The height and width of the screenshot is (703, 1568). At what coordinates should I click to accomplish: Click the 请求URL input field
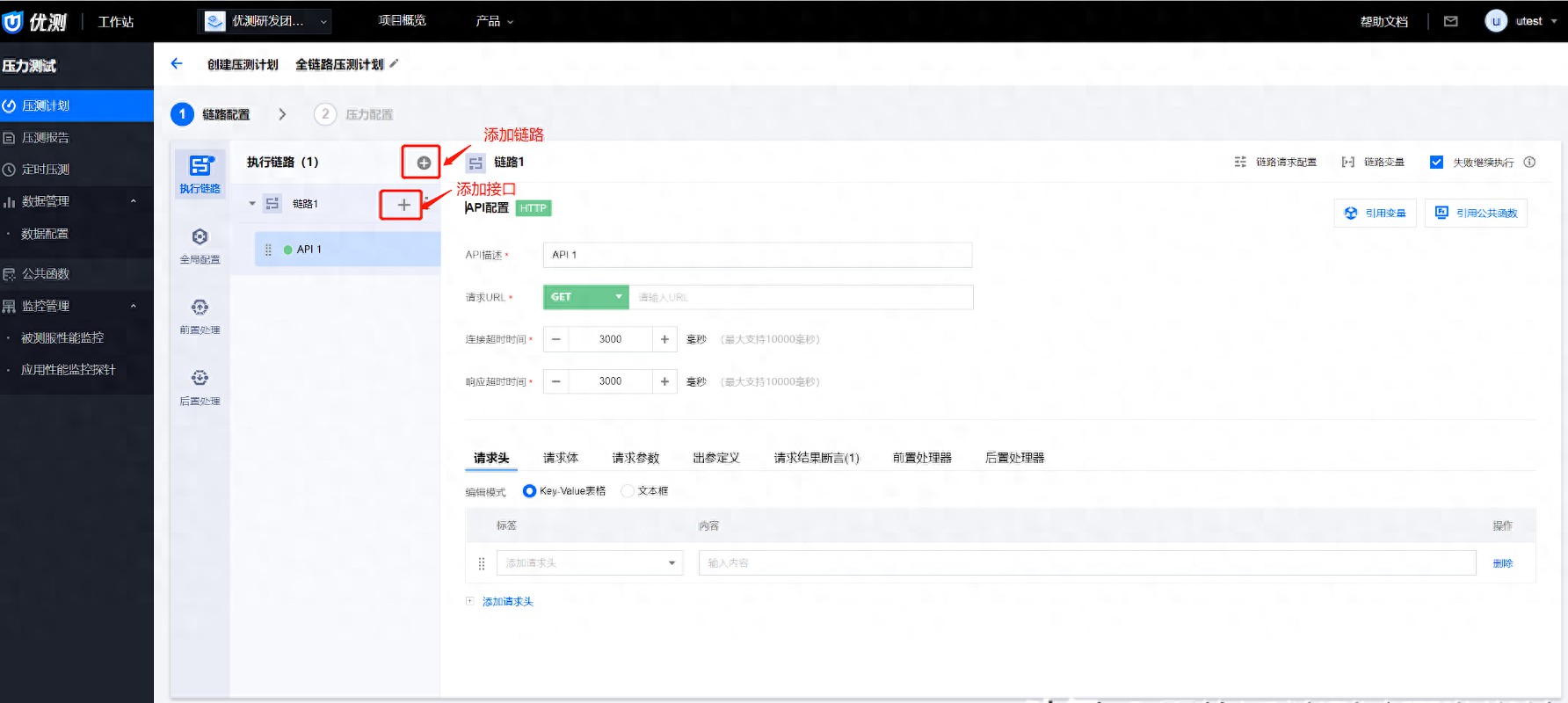coord(802,297)
